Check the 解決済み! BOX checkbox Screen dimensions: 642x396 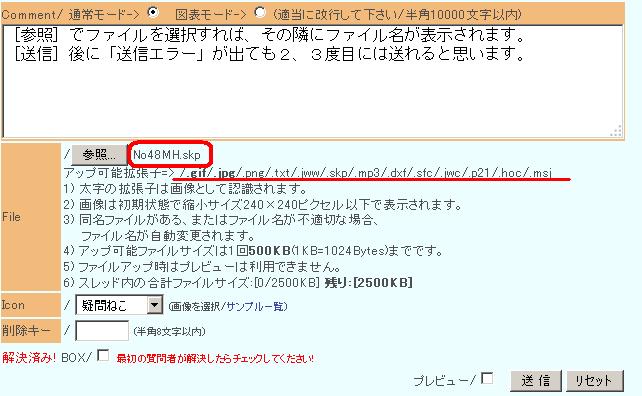[103, 355]
